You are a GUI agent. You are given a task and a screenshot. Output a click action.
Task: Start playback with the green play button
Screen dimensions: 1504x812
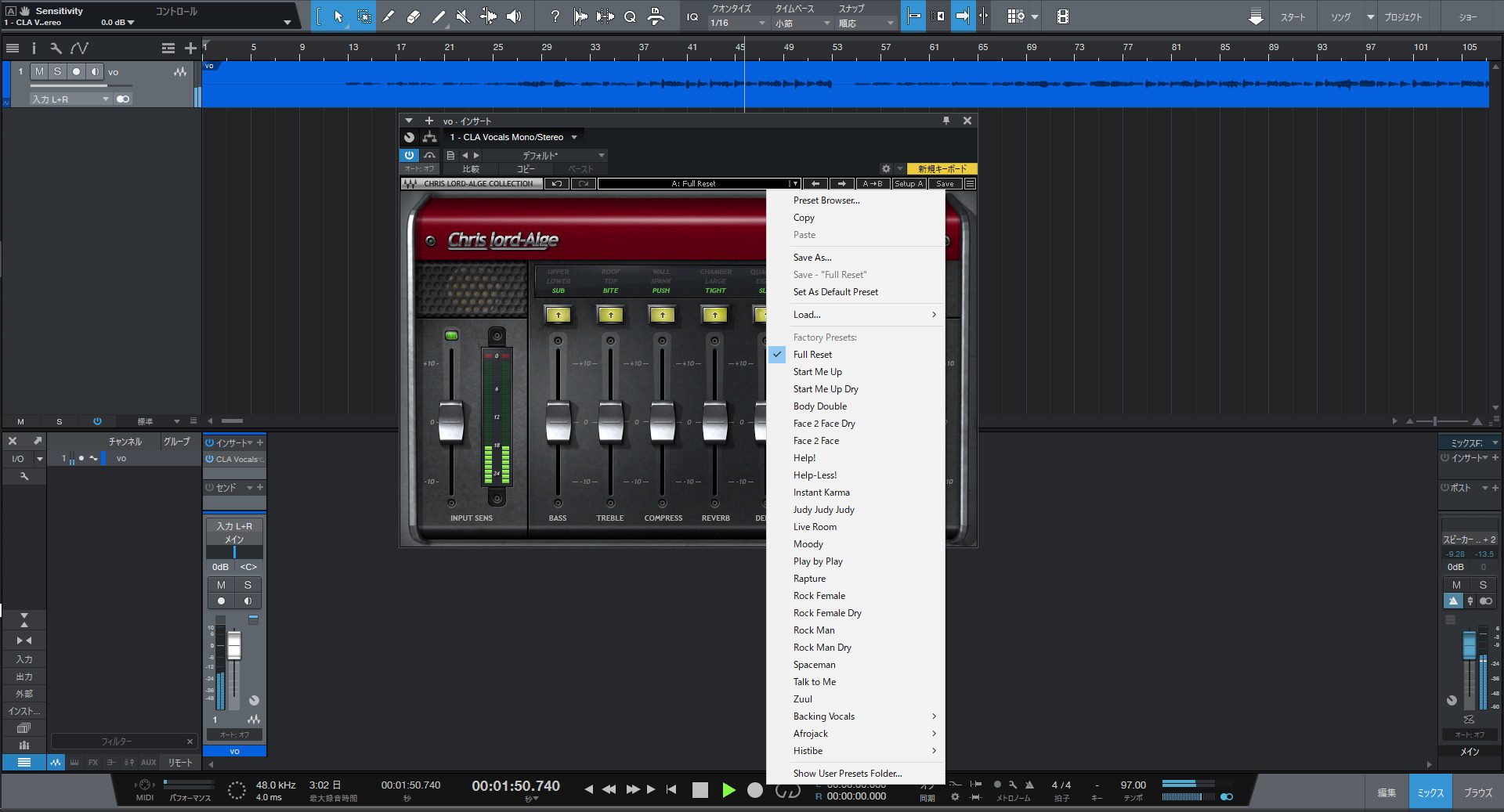pos(728,790)
